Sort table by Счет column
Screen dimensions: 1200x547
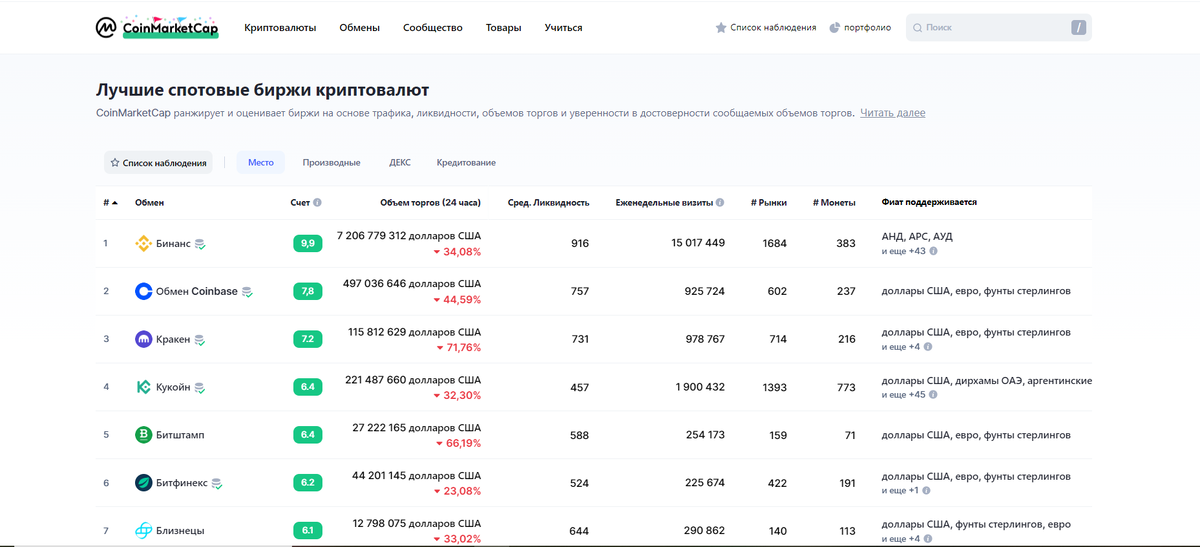(300, 202)
